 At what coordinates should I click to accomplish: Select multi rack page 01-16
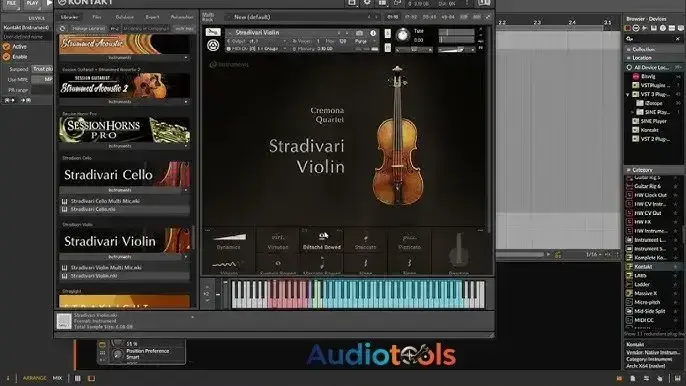point(392,17)
